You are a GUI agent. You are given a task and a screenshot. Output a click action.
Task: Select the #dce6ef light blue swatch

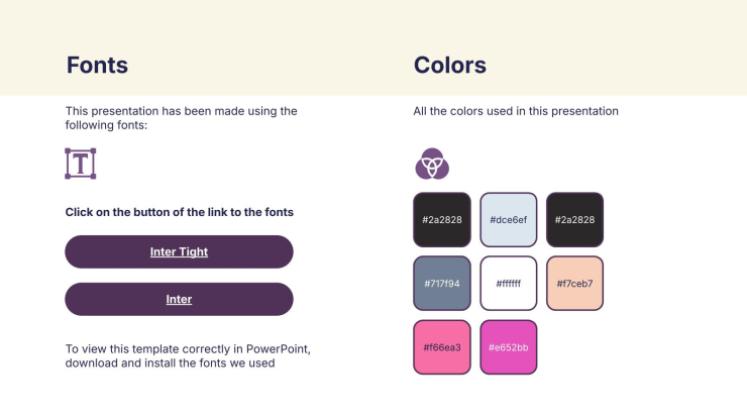coord(508,219)
